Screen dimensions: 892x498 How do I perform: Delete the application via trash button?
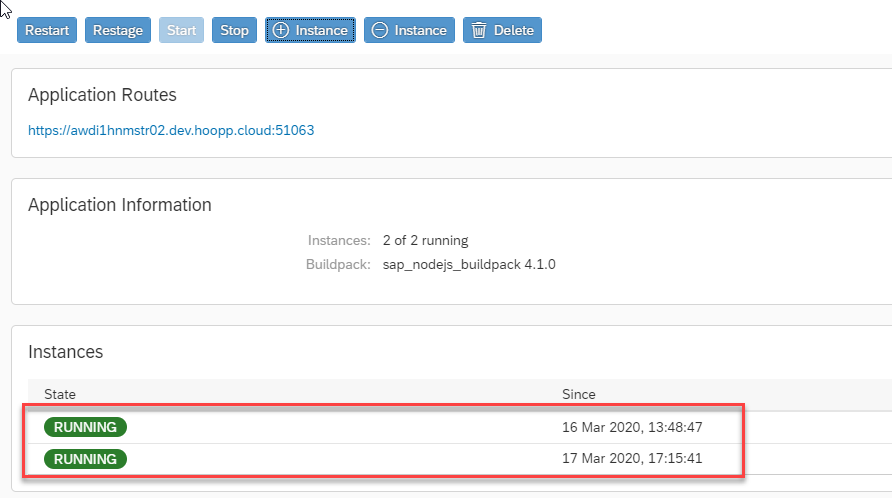(x=502, y=30)
